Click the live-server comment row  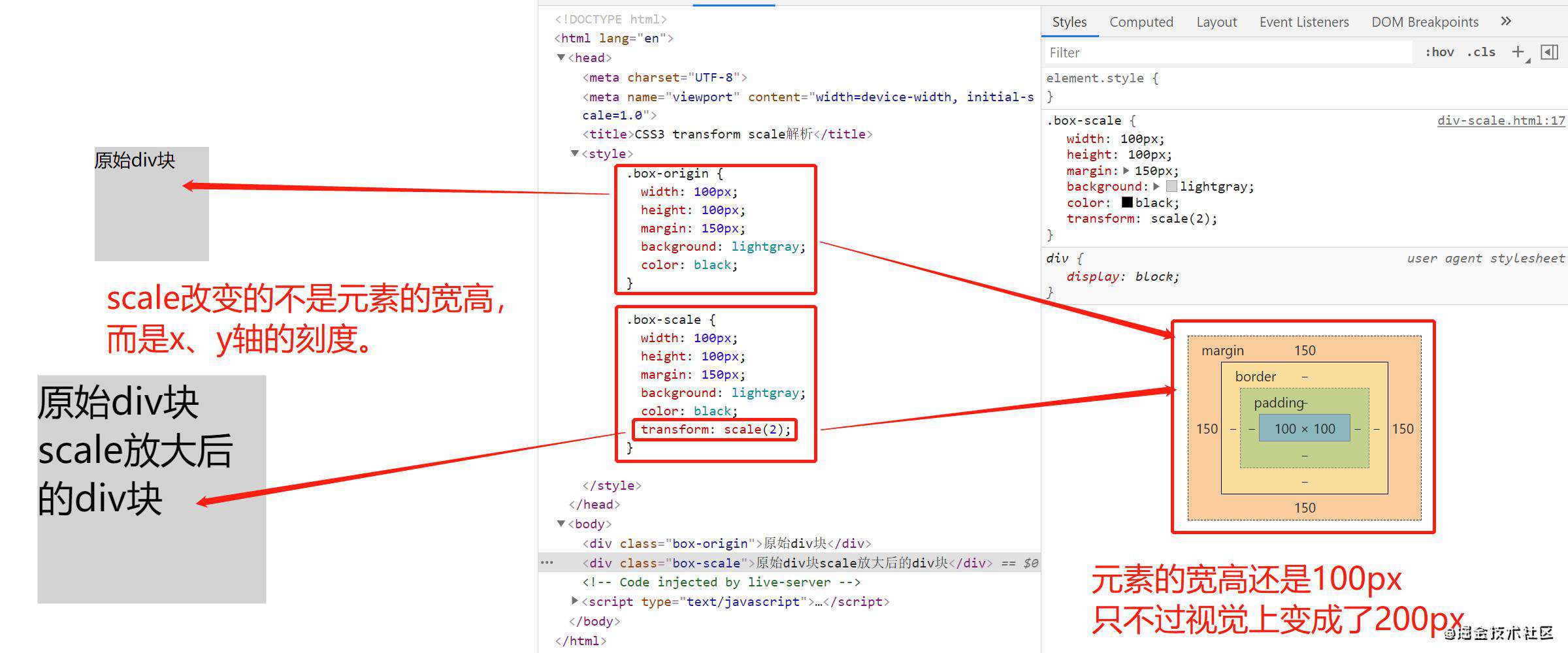721,582
